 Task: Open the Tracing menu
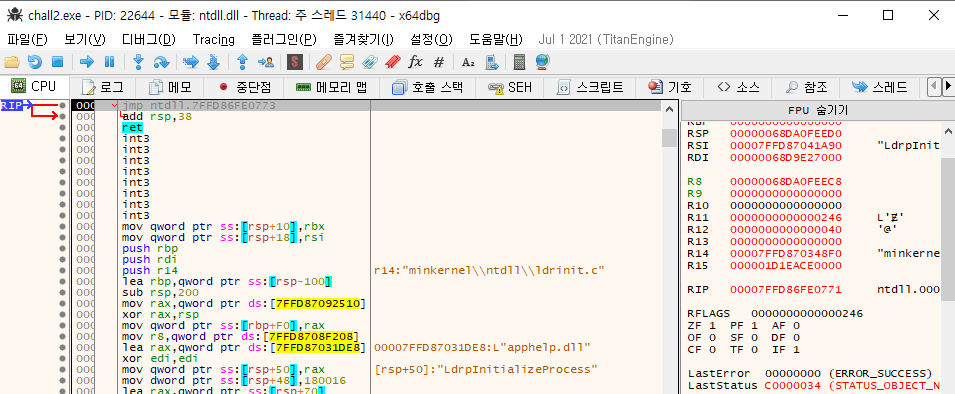pos(214,40)
